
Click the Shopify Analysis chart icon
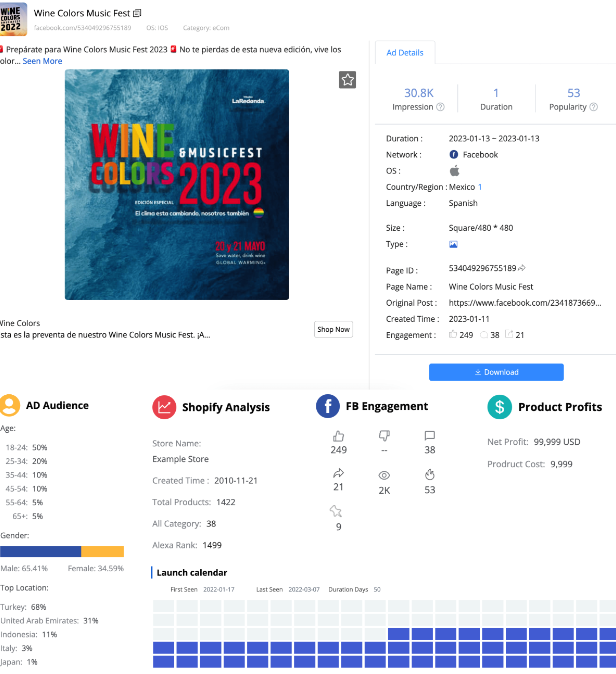click(x=164, y=407)
